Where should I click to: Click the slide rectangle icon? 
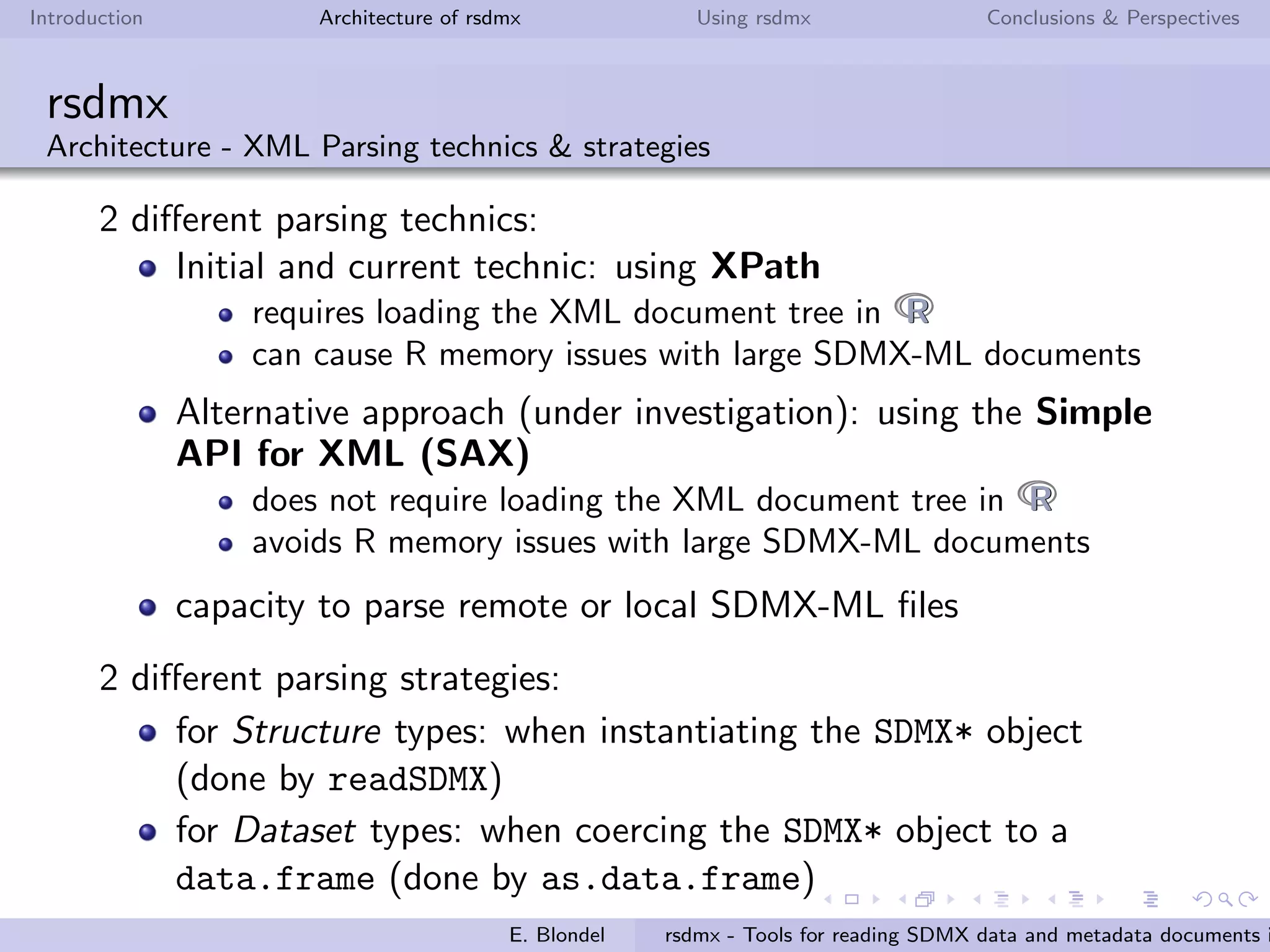852,899
